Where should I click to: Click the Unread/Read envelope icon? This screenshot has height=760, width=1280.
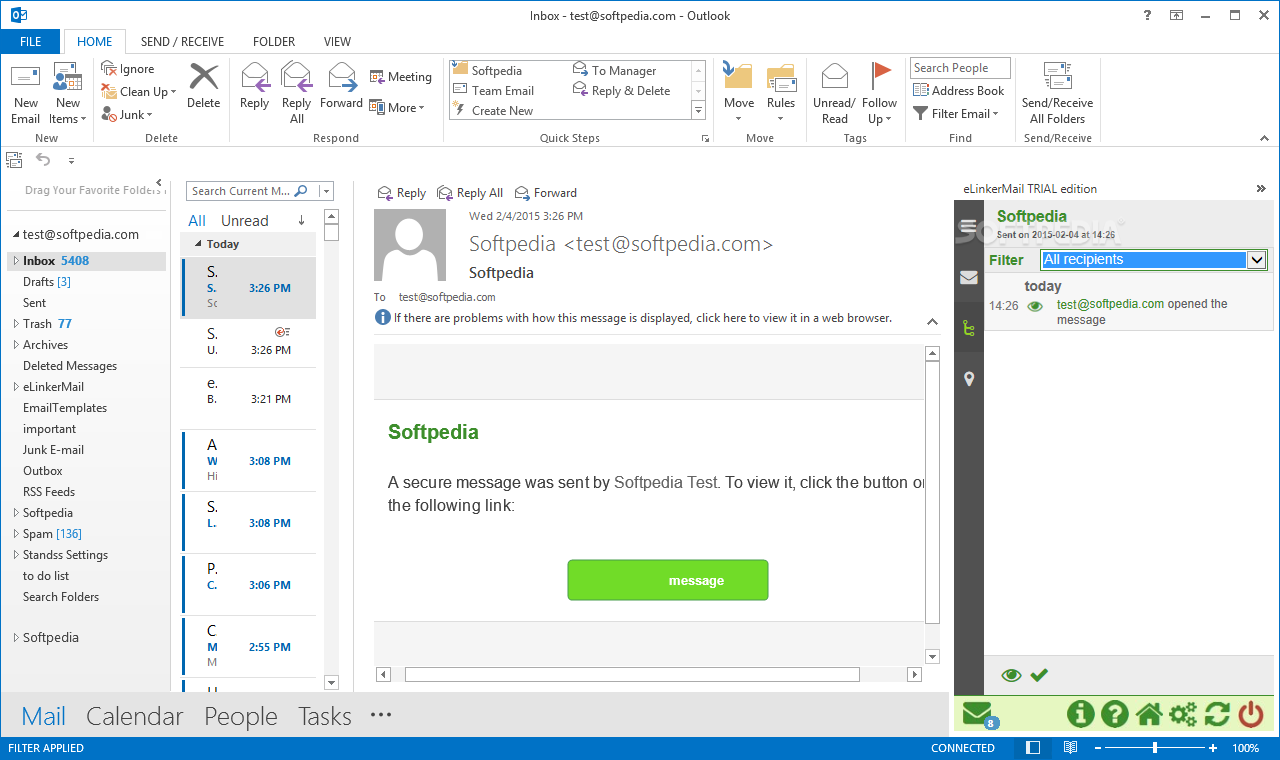(834, 76)
